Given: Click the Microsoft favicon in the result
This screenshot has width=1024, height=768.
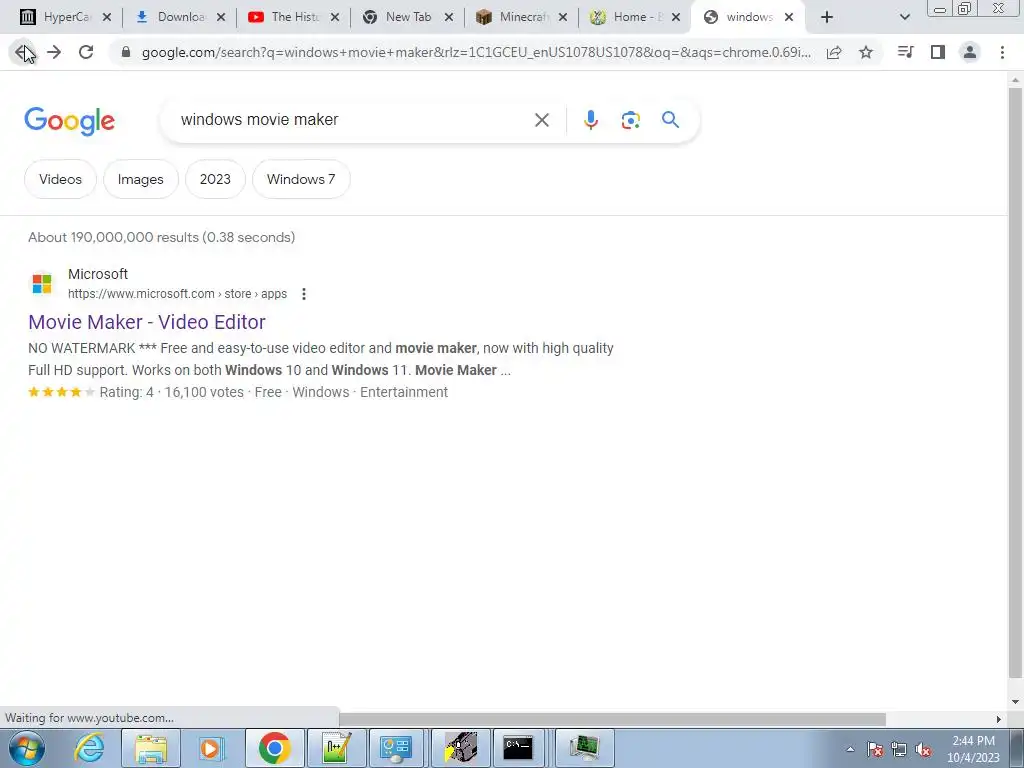Looking at the screenshot, I should pos(42,283).
